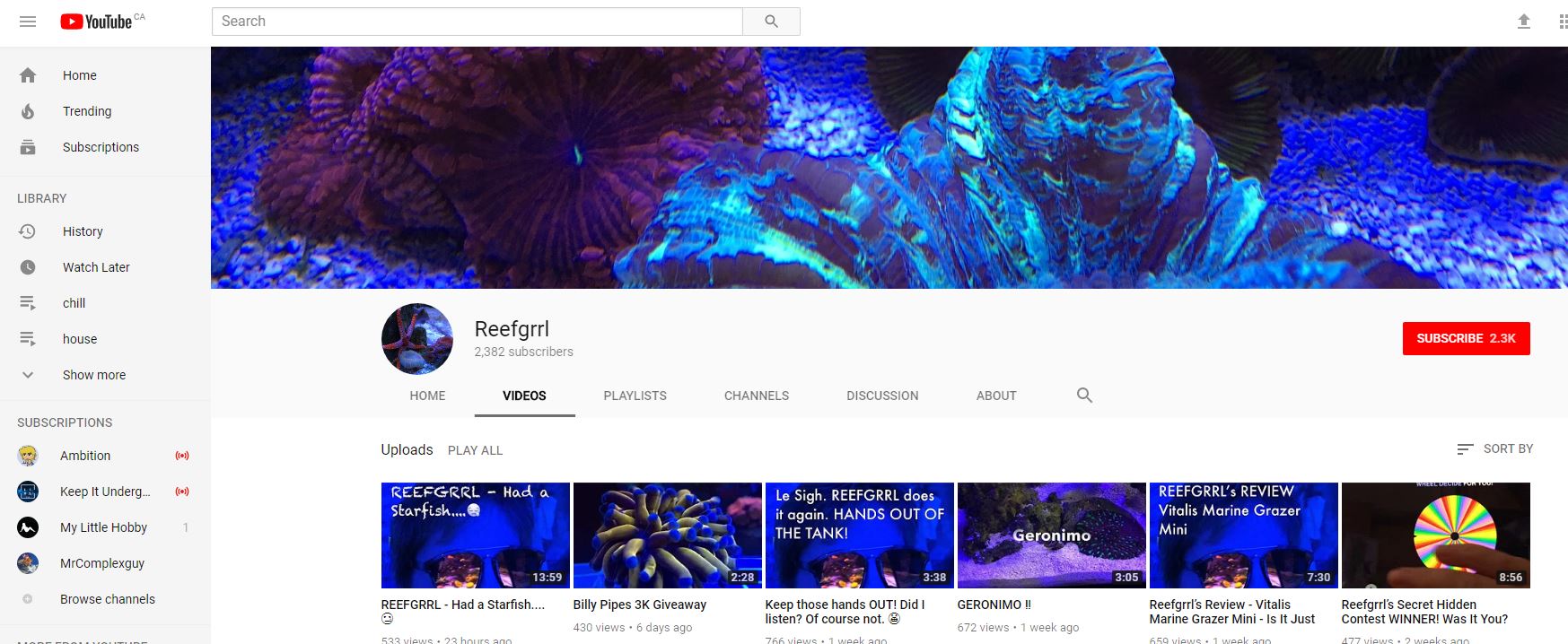Click the red SUBSCRIBE button

pos(1466,338)
